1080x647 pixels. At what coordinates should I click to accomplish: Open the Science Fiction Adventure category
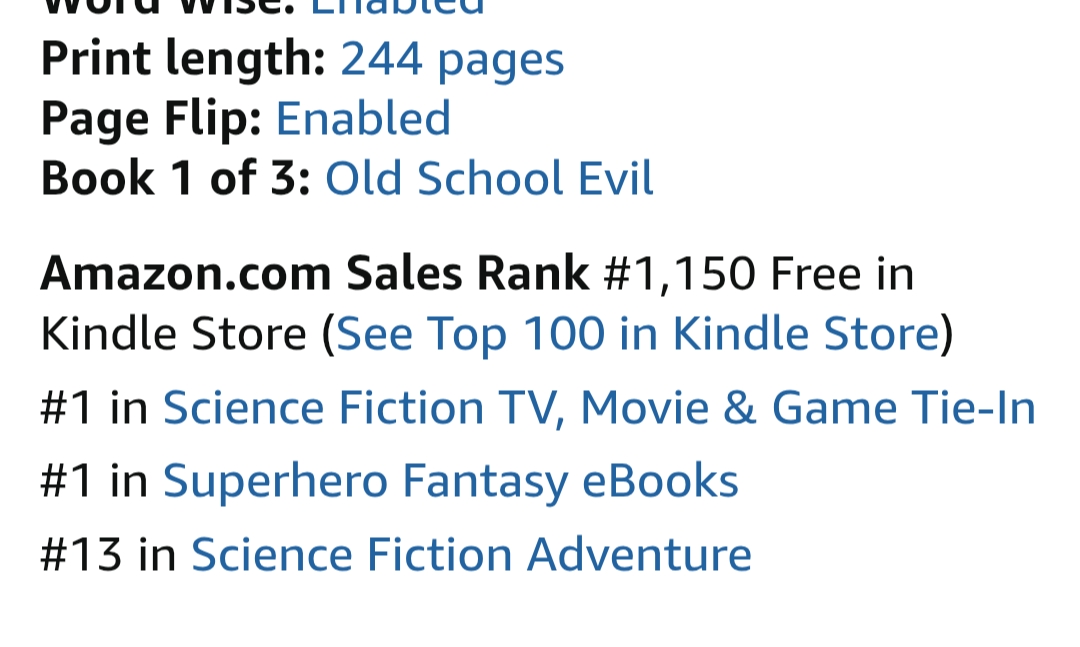471,555
